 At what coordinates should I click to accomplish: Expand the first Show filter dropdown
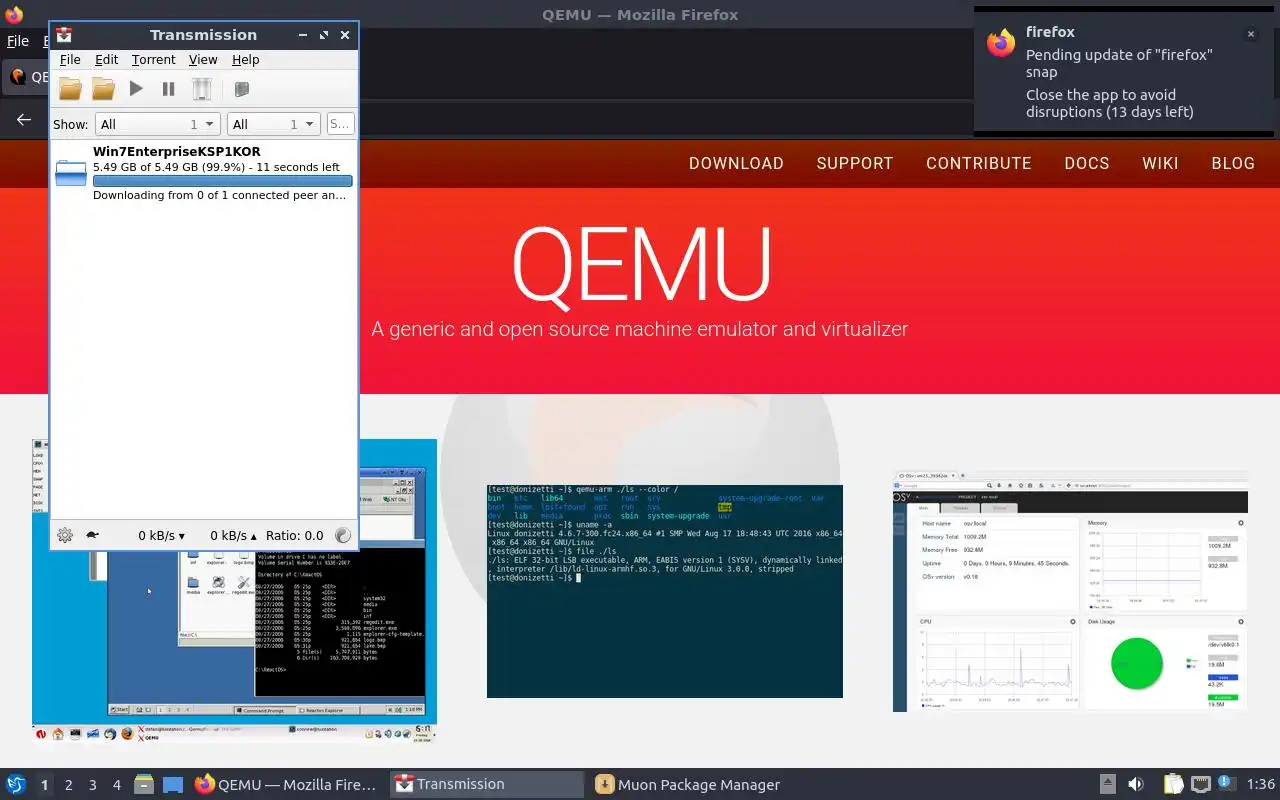pos(157,124)
